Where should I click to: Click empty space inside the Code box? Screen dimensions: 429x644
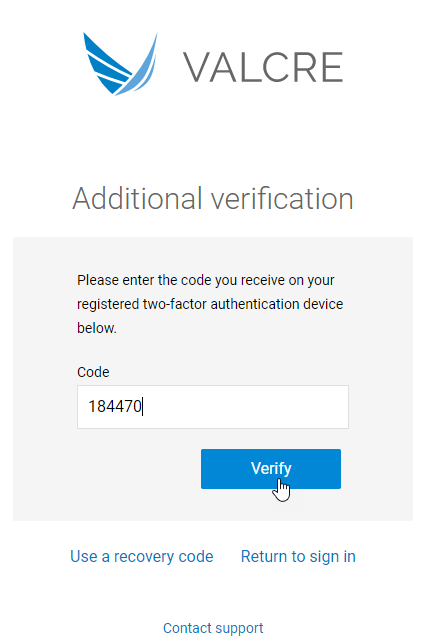(x=246, y=407)
